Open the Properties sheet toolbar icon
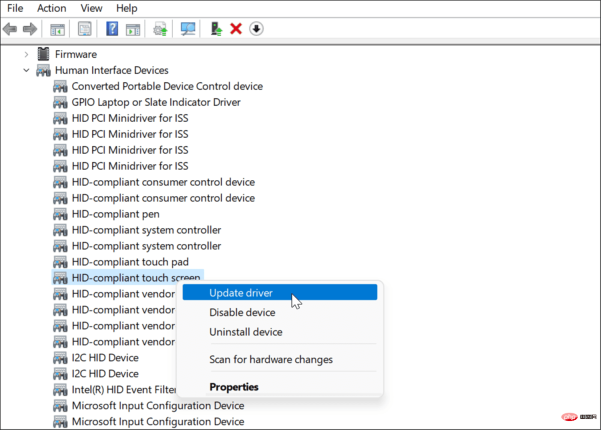 coord(84,29)
